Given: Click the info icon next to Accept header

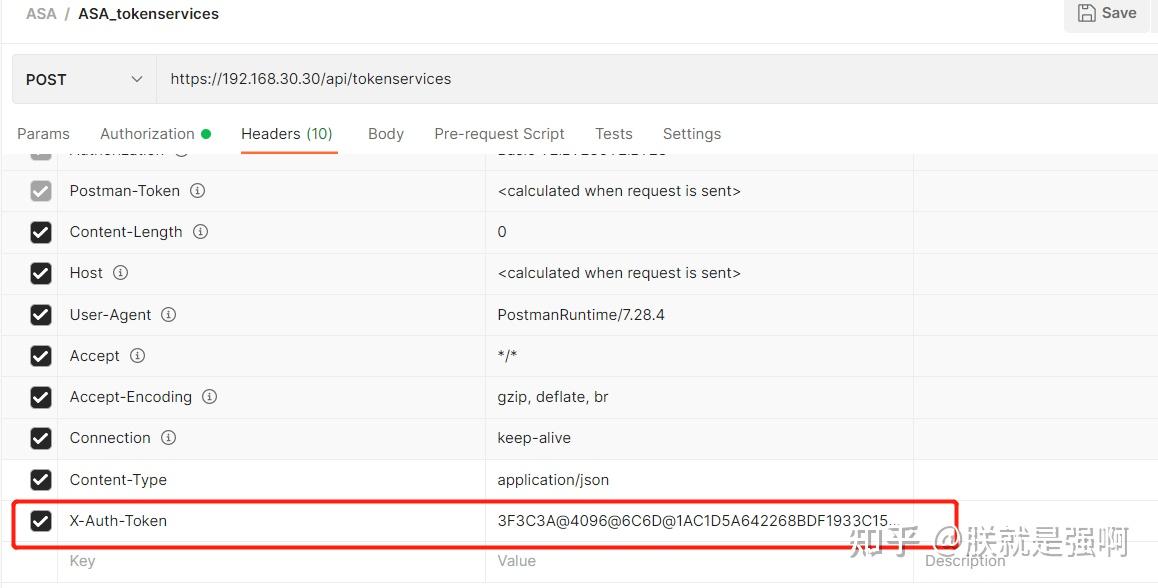Looking at the screenshot, I should (136, 355).
